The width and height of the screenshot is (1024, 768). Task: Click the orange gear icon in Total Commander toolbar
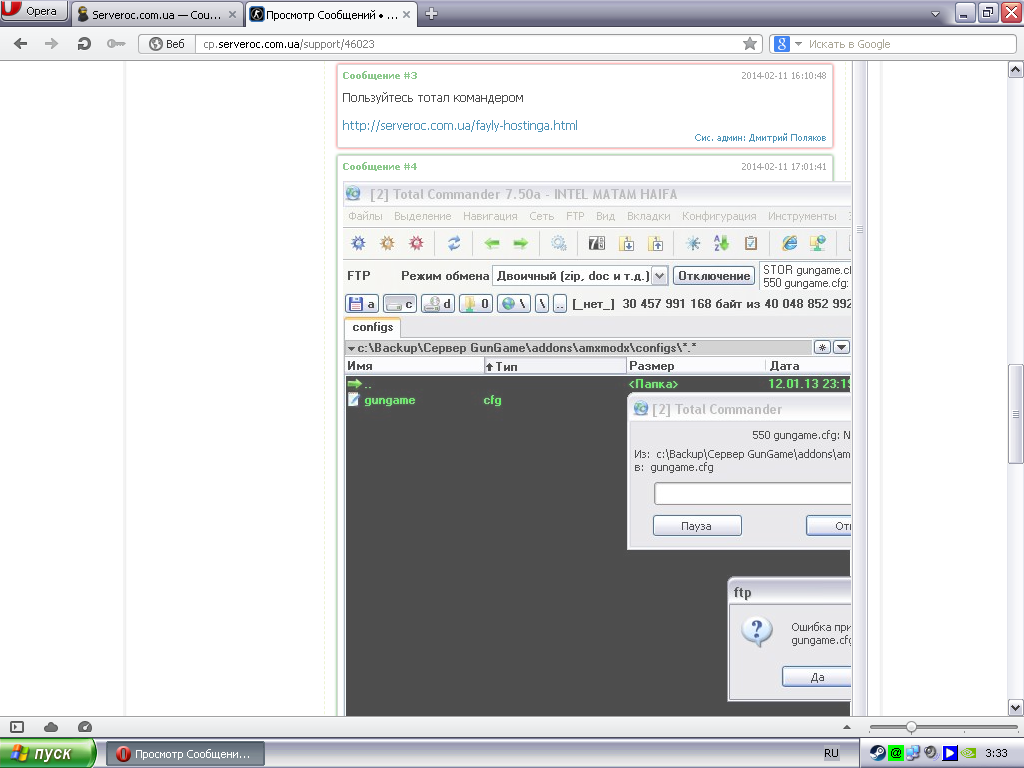click(387, 244)
